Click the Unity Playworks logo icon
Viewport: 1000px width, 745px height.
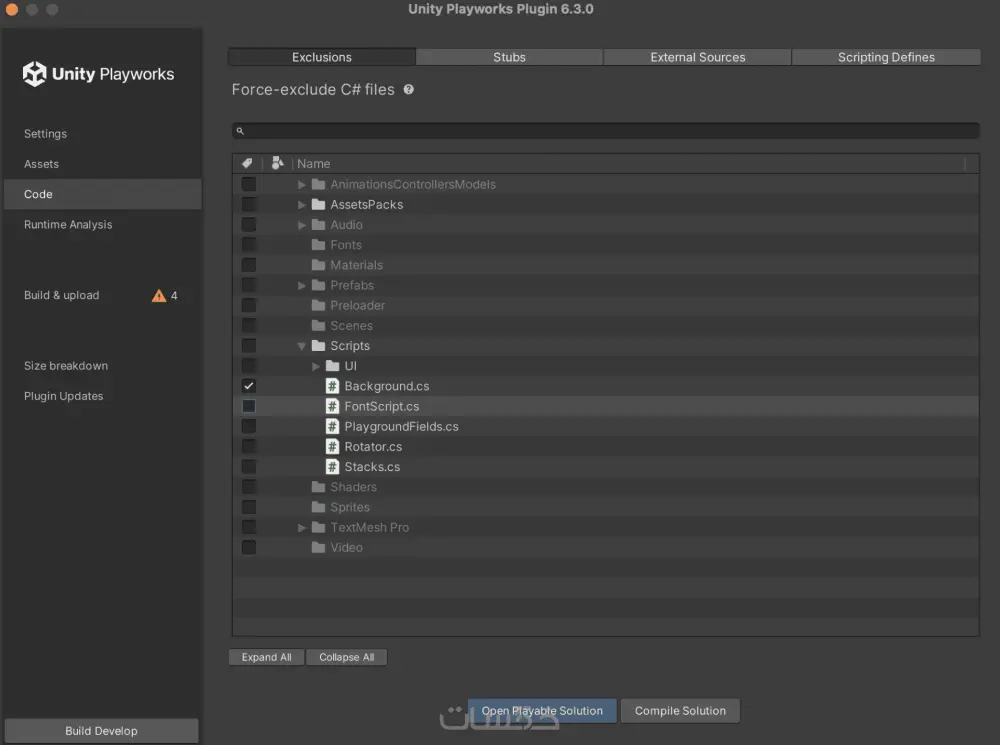point(34,74)
